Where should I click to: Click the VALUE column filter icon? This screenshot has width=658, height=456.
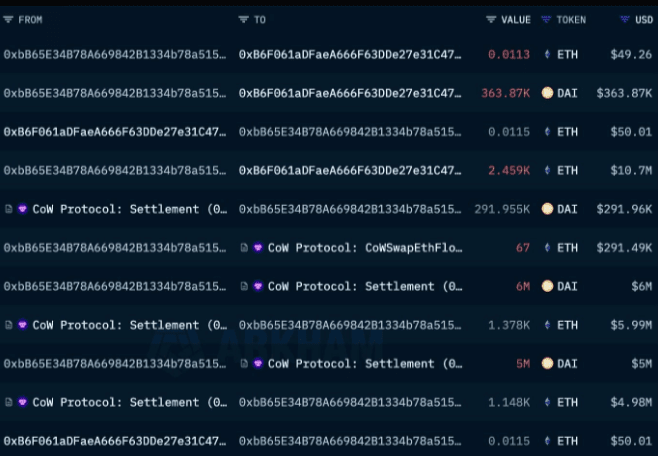491,20
